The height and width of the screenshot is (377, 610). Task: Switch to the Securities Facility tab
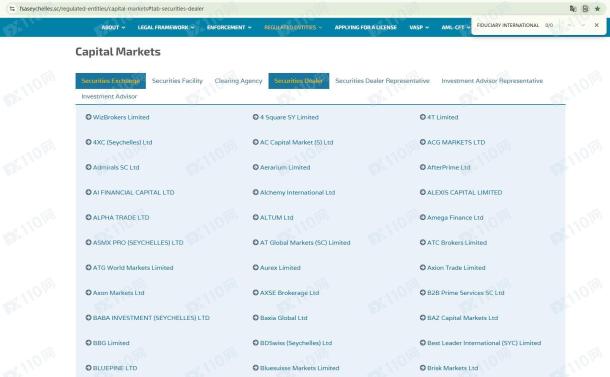[x=177, y=81]
